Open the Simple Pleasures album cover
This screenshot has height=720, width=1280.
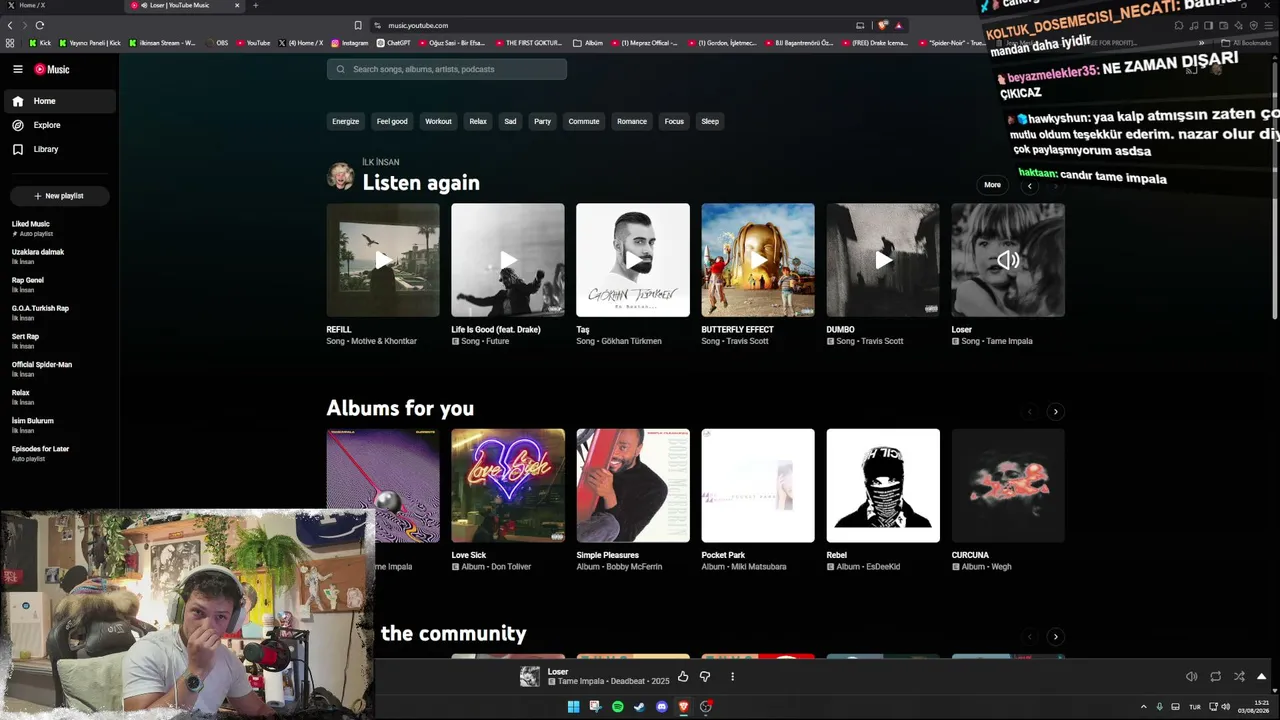tap(633, 486)
